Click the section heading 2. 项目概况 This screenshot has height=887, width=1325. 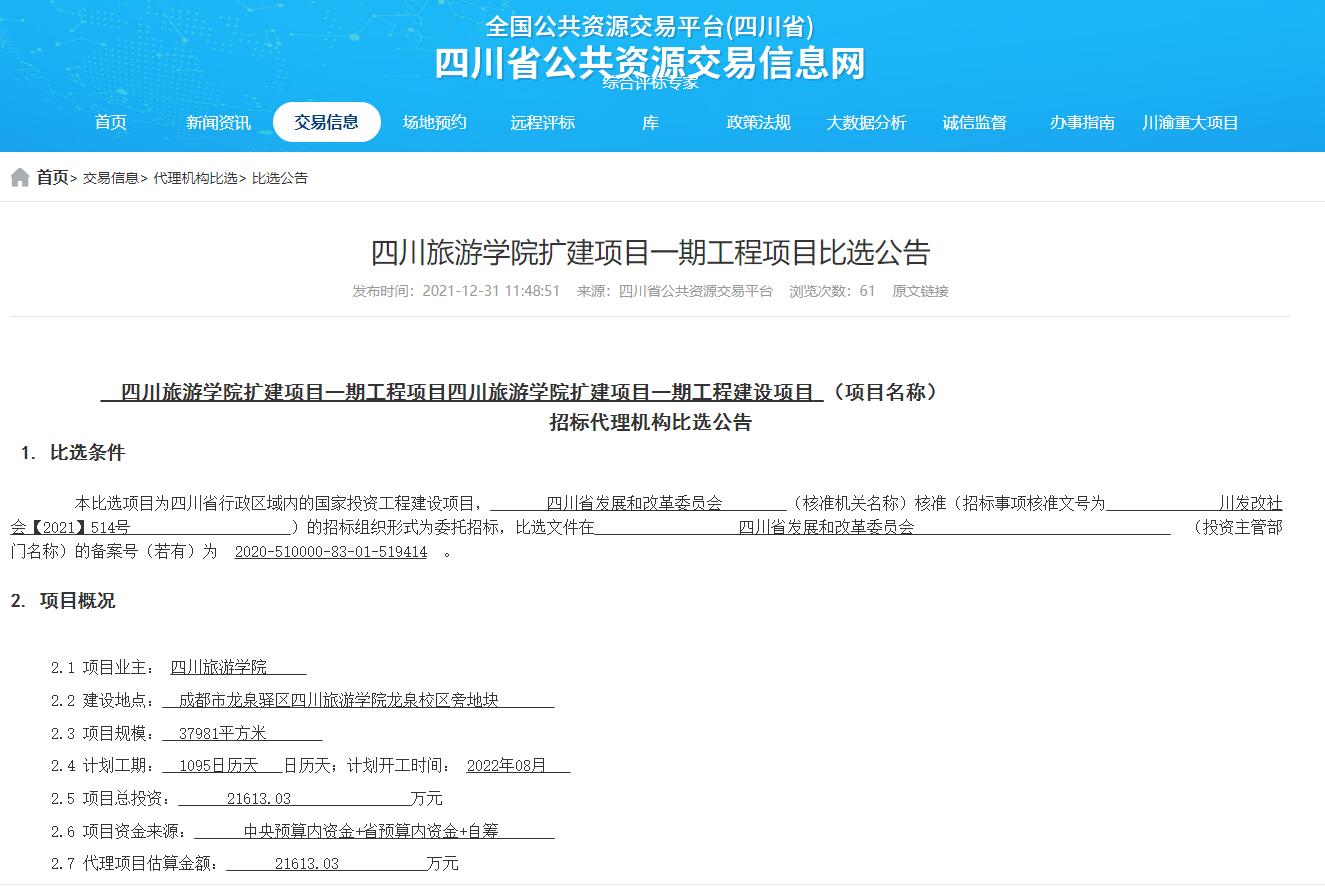[x=63, y=601]
